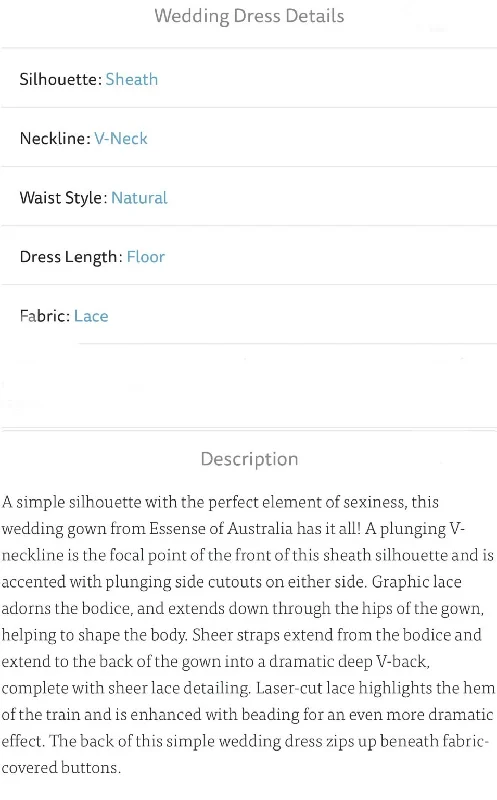Click the "plunging V-neckline" phrase

[x=421, y=529]
